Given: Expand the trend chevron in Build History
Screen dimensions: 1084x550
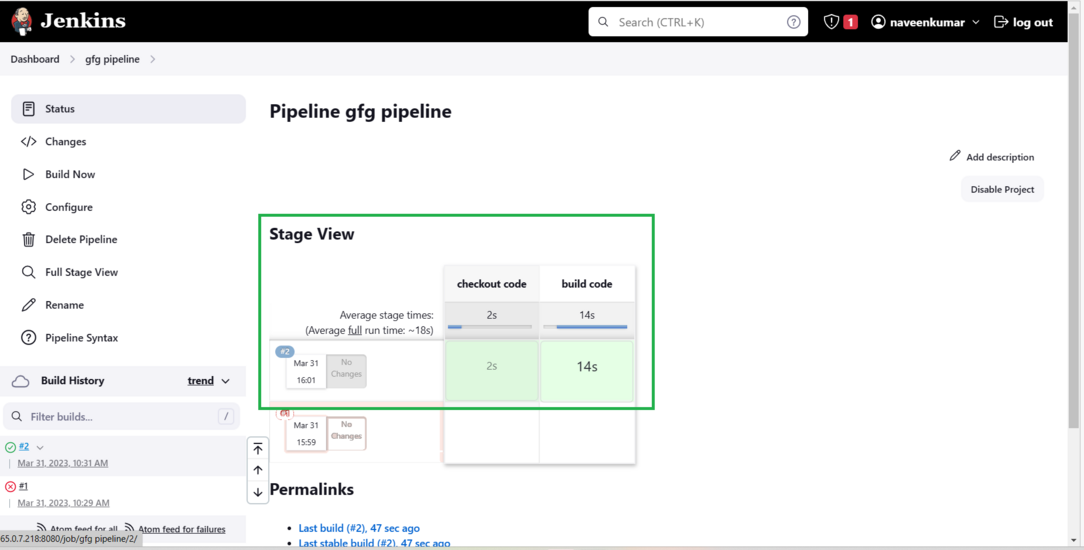Looking at the screenshot, I should click(x=226, y=381).
